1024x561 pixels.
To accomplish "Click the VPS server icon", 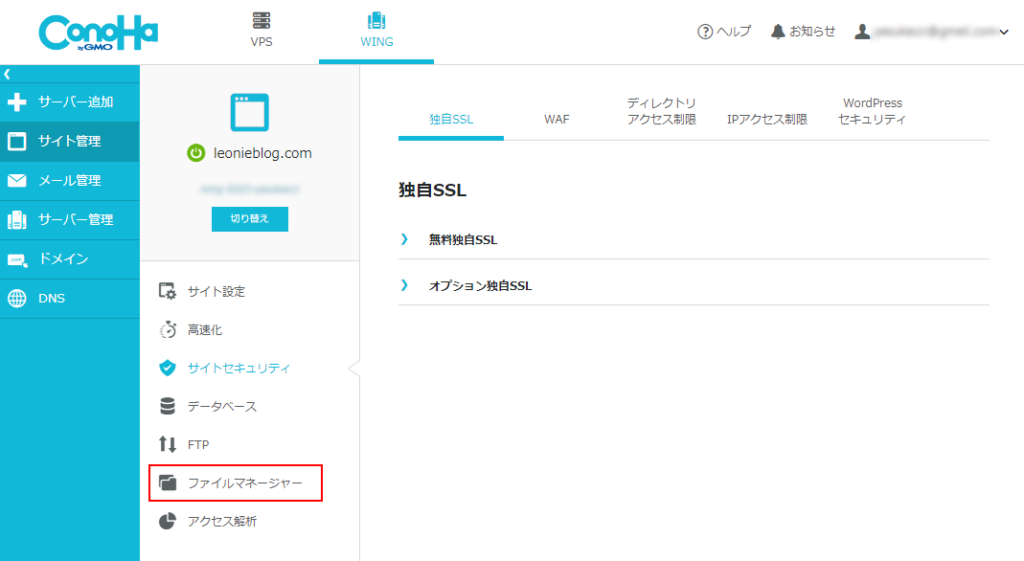I will tap(261, 20).
